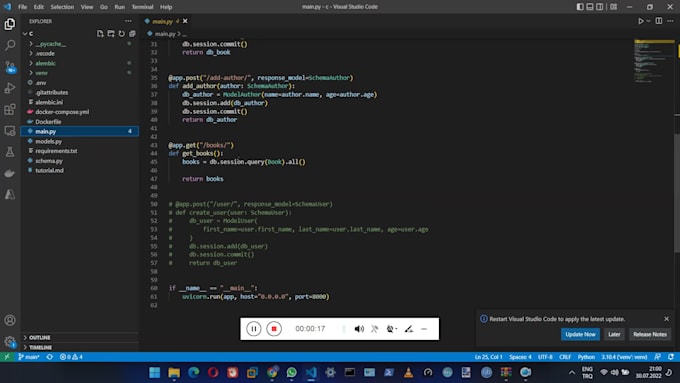
Task: Open the Run and Debug view
Action: click(10, 88)
